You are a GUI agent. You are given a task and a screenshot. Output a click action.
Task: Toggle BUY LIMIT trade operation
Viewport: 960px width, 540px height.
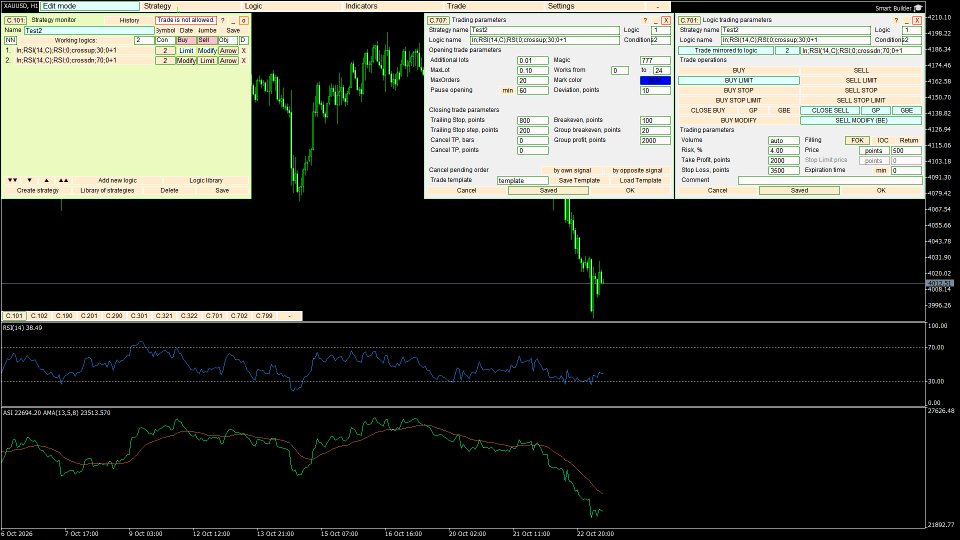[x=738, y=80]
